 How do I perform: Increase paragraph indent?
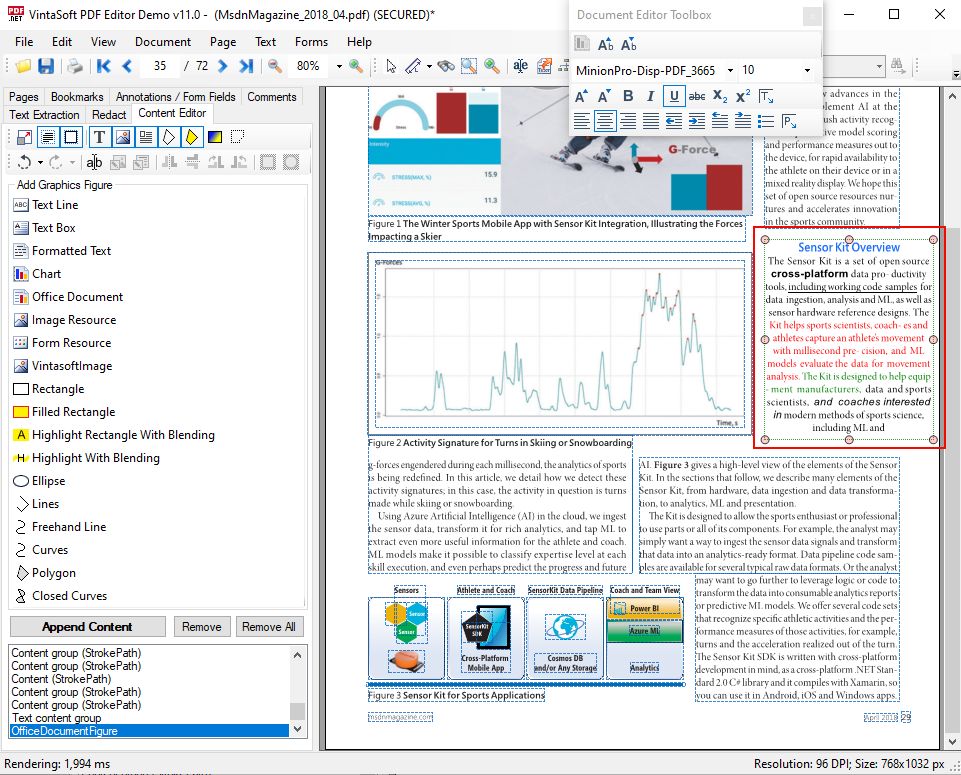pos(697,121)
